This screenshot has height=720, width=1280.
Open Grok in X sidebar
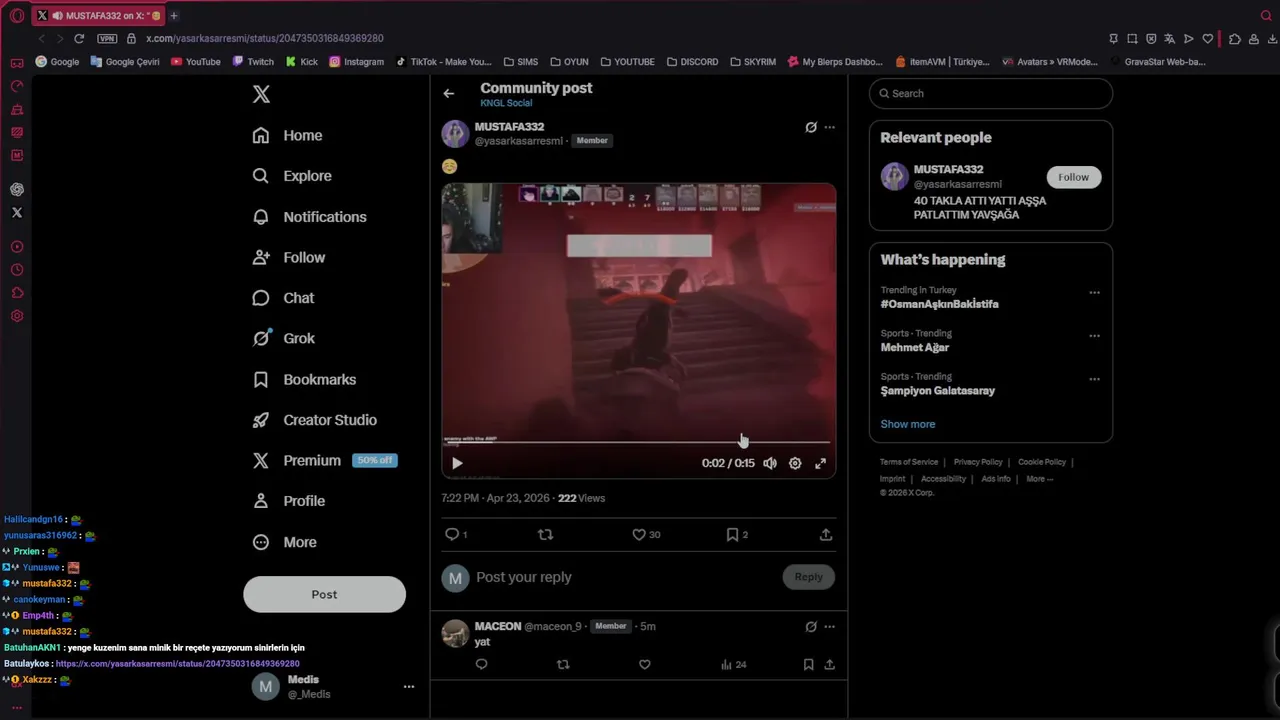click(x=284, y=338)
